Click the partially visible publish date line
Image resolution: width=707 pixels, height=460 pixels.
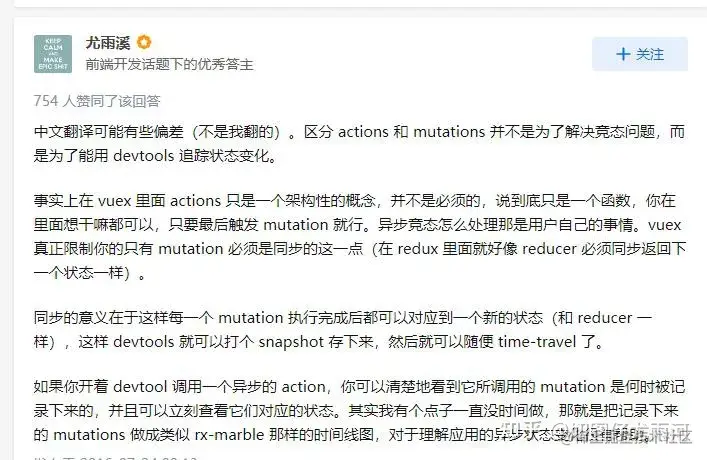116,457
